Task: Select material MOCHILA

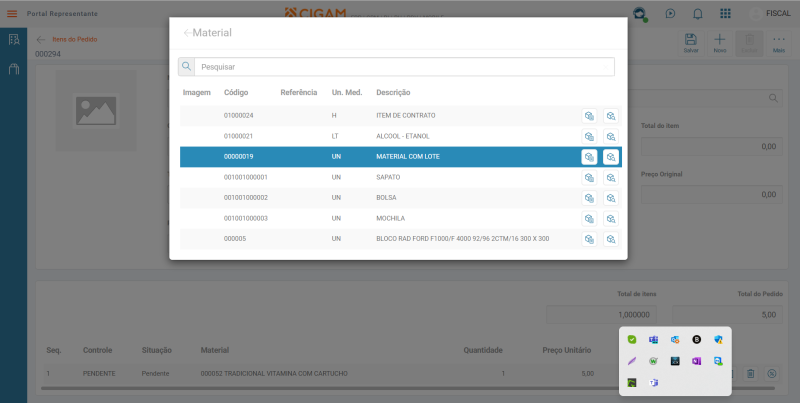Action: click(x=401, y=219)
